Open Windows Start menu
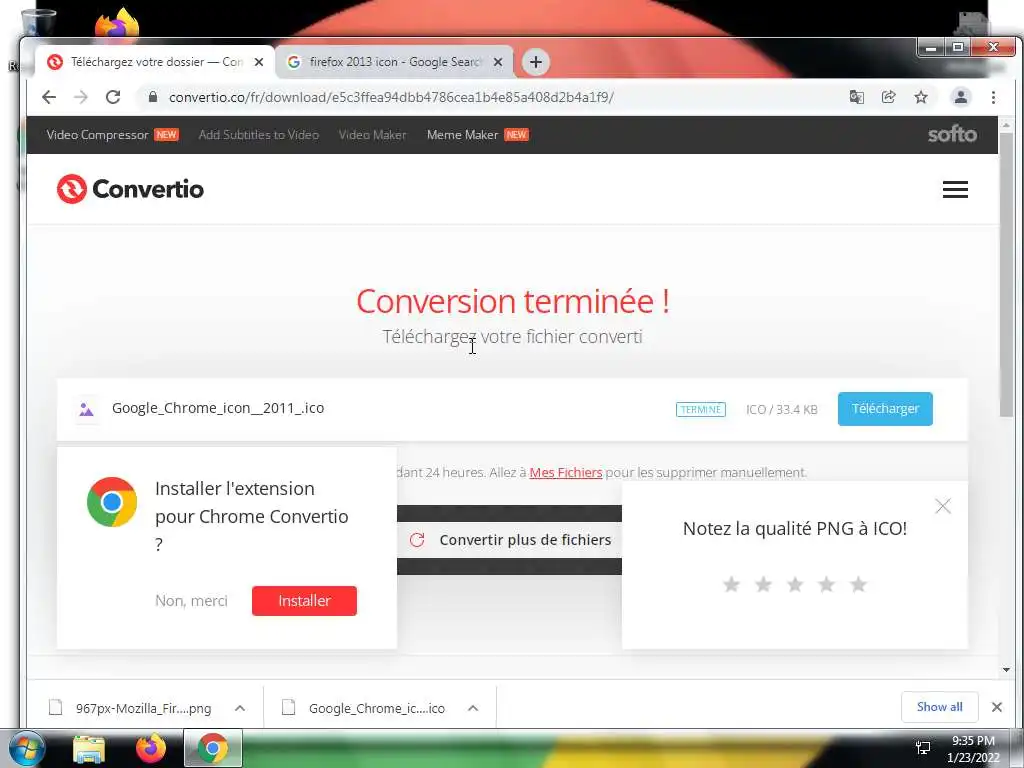The height and width of the screenshot is (768, 1024). pyautogui.click(x=26, y=748)
